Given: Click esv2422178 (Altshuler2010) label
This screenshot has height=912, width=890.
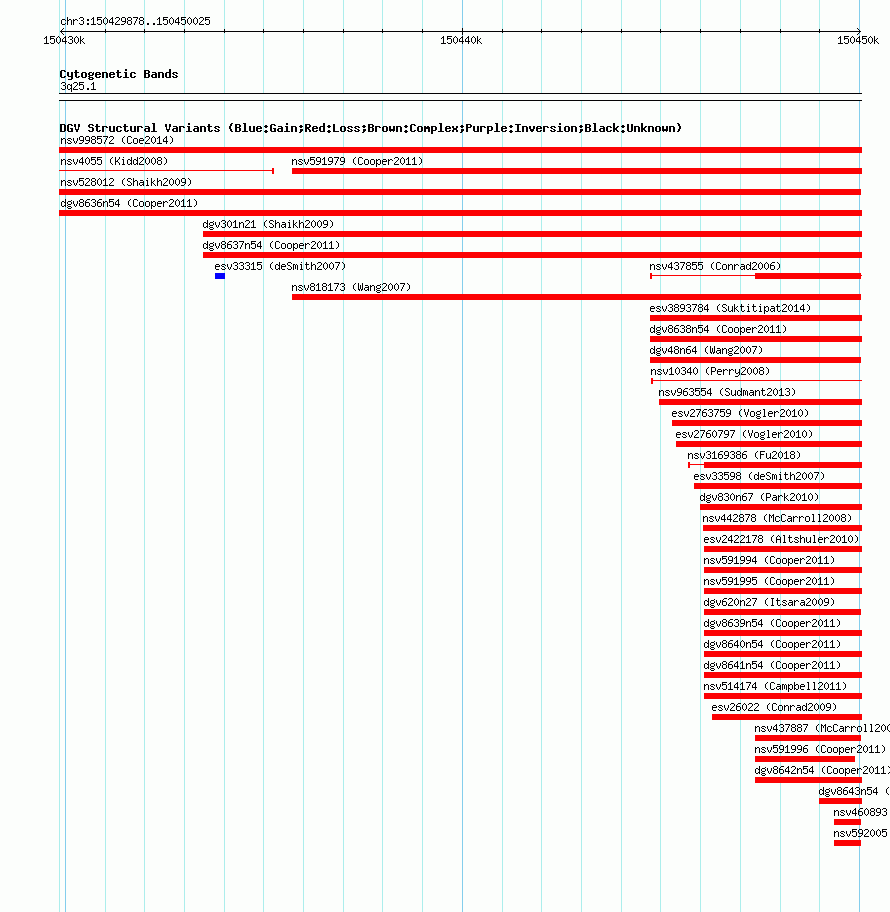Looking at the screenshot, I should pyautogui.click(x=781, y=538).
